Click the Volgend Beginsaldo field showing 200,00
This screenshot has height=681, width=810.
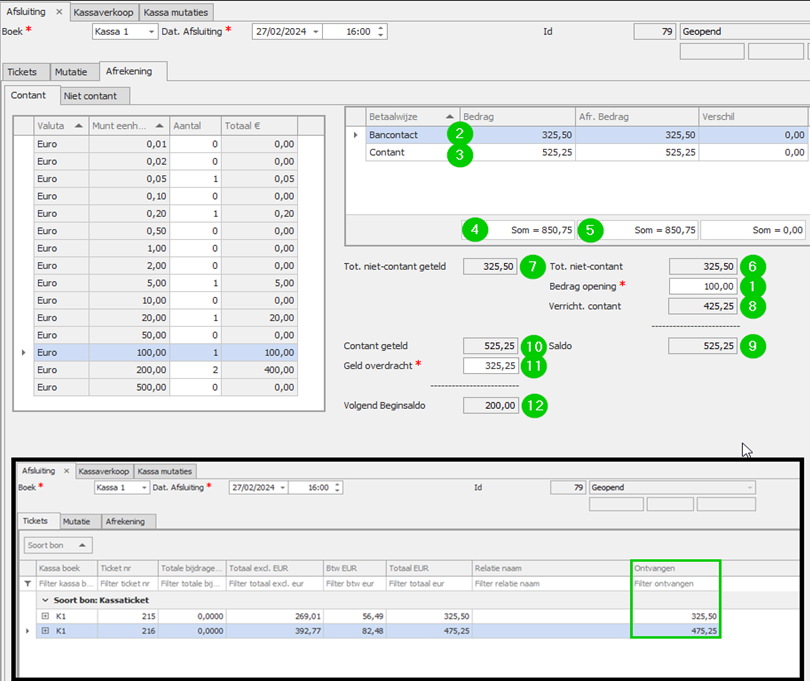coord(491,406)
